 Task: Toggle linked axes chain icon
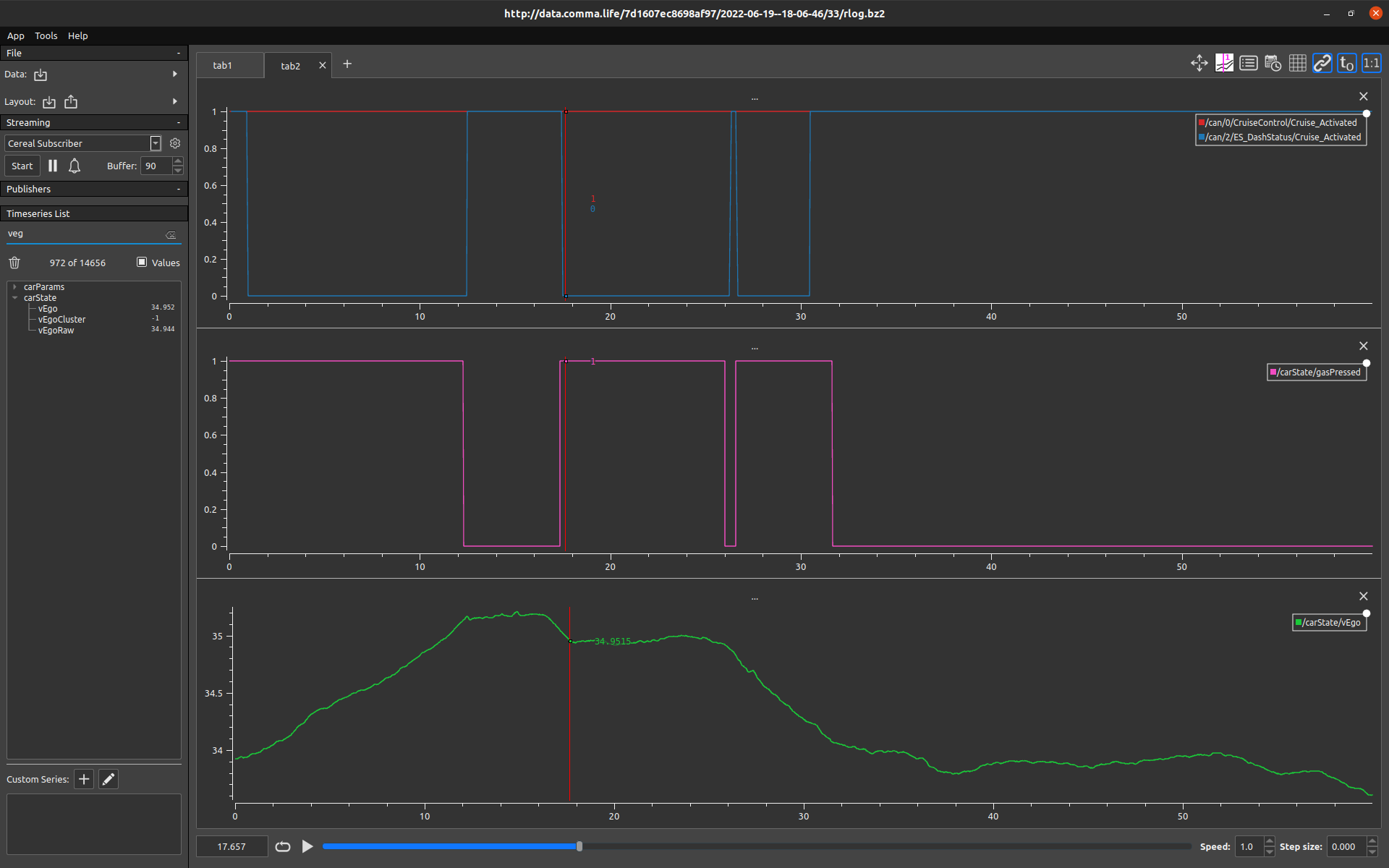click(1322, 64)
